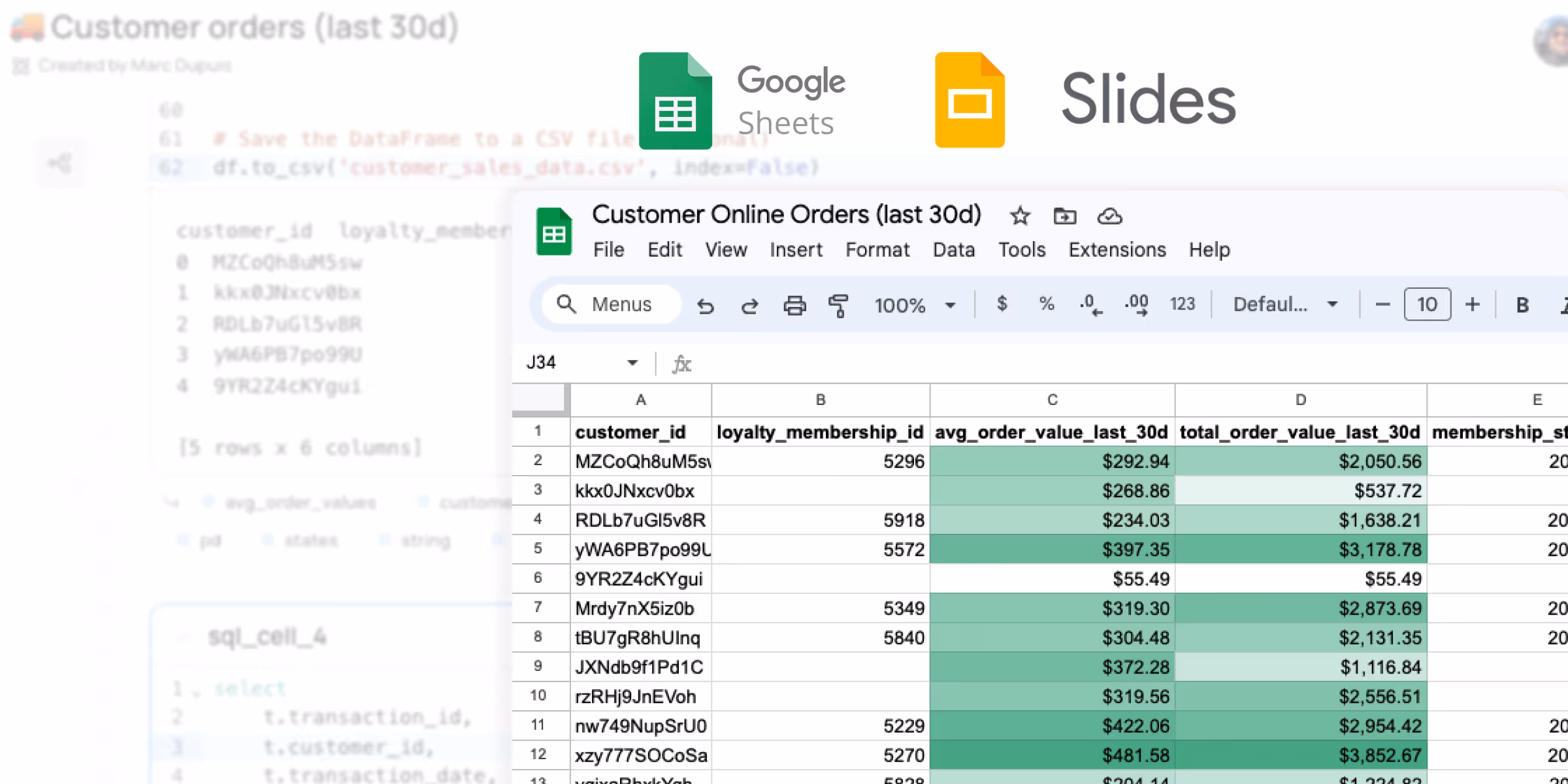Image resolution: width=1568 pixels, height=784 pixels.
Task: Open the Default font dropdown
Action: [1284, 304]
